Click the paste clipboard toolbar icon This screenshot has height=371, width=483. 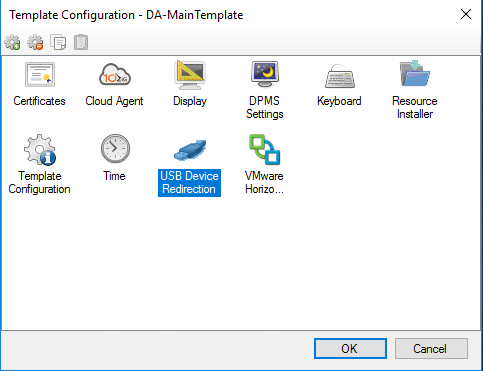click(x=81, y=42)
